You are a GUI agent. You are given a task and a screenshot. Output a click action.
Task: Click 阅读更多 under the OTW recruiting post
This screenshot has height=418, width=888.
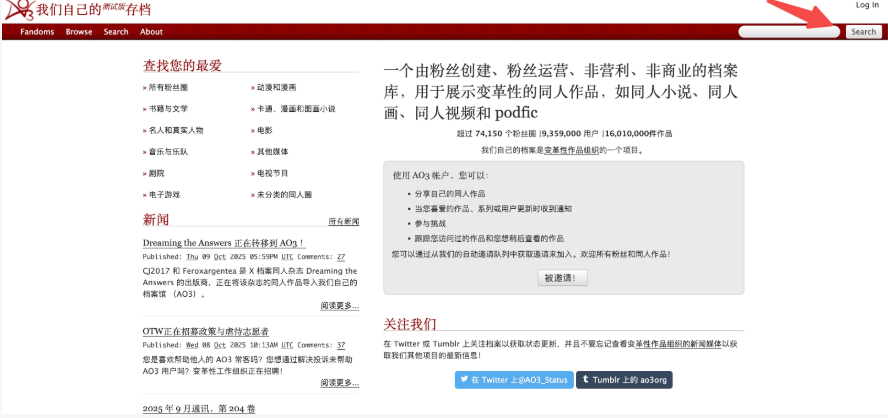pos(339,383)
